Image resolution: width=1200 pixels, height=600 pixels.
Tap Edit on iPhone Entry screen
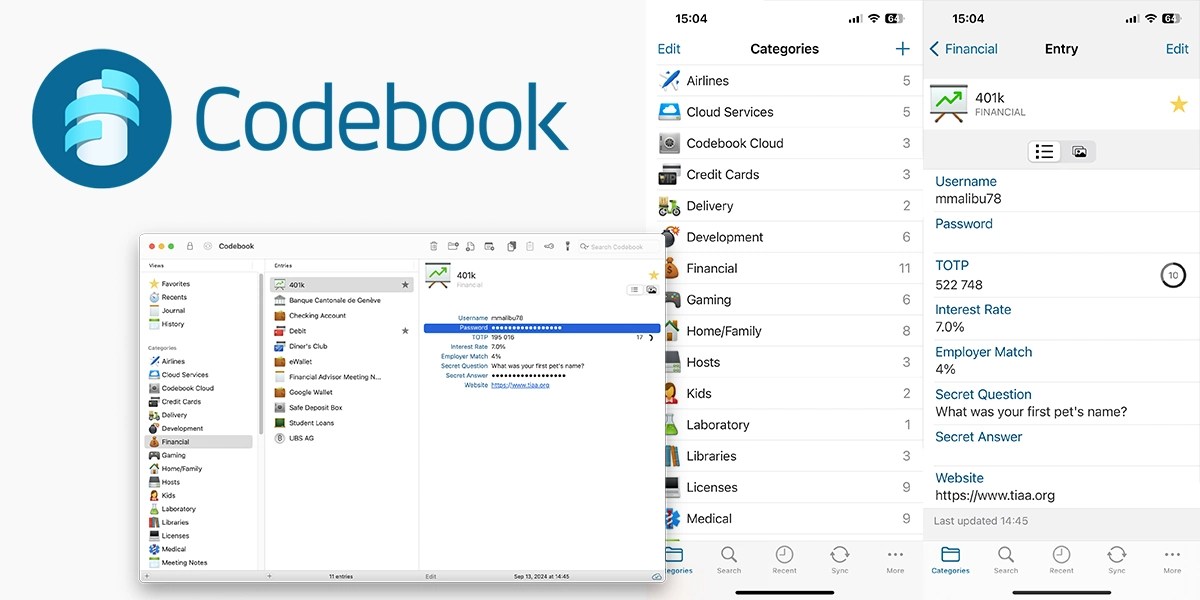pos(1177,49)
